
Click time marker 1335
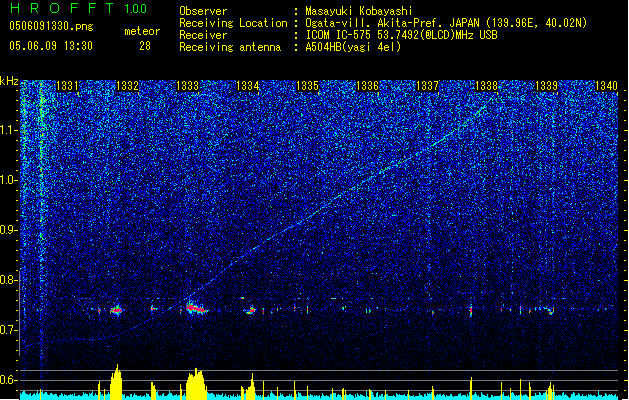click(307, 86)
